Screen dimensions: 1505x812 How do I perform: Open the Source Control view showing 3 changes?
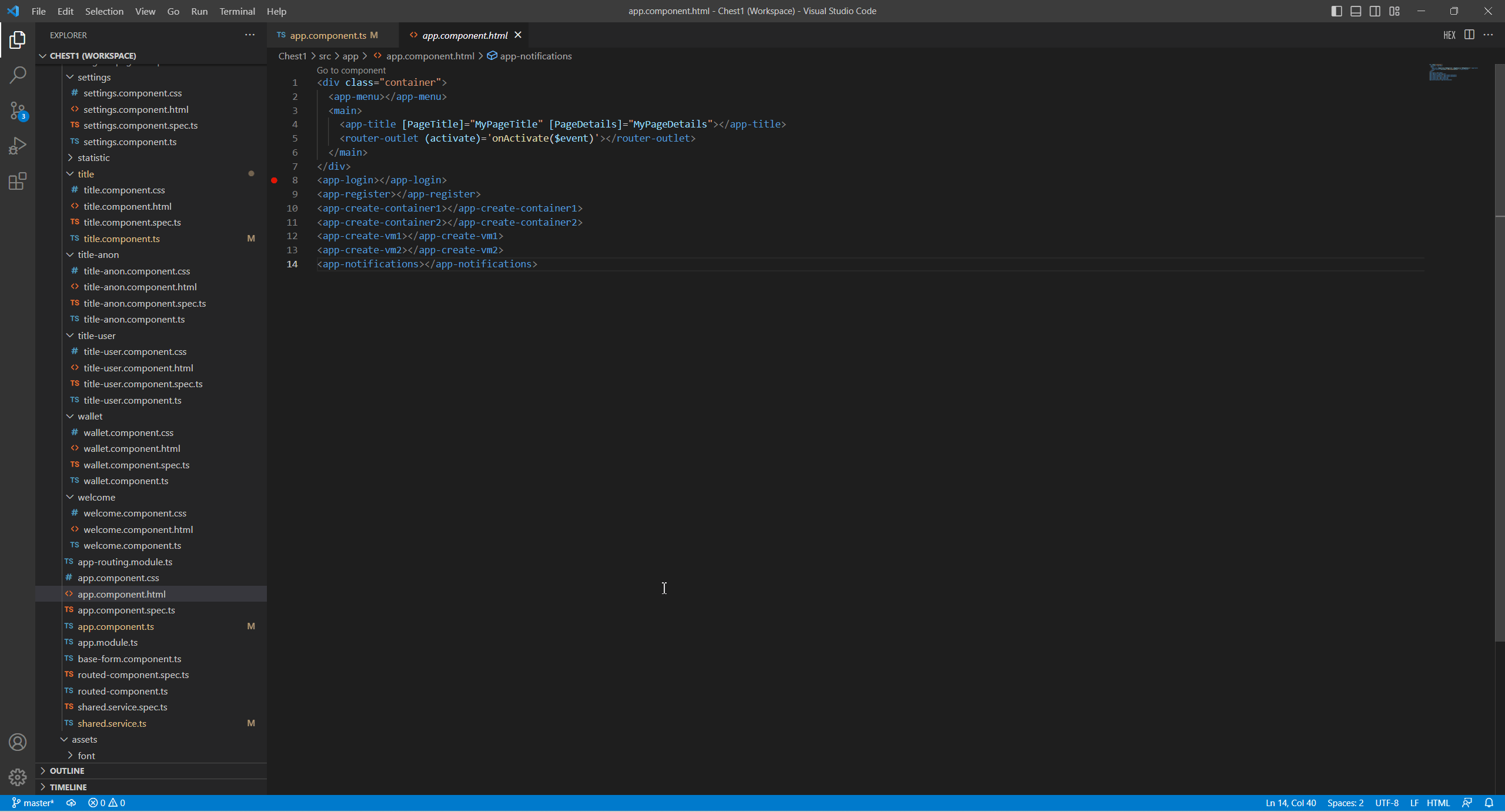coord(17,110)
